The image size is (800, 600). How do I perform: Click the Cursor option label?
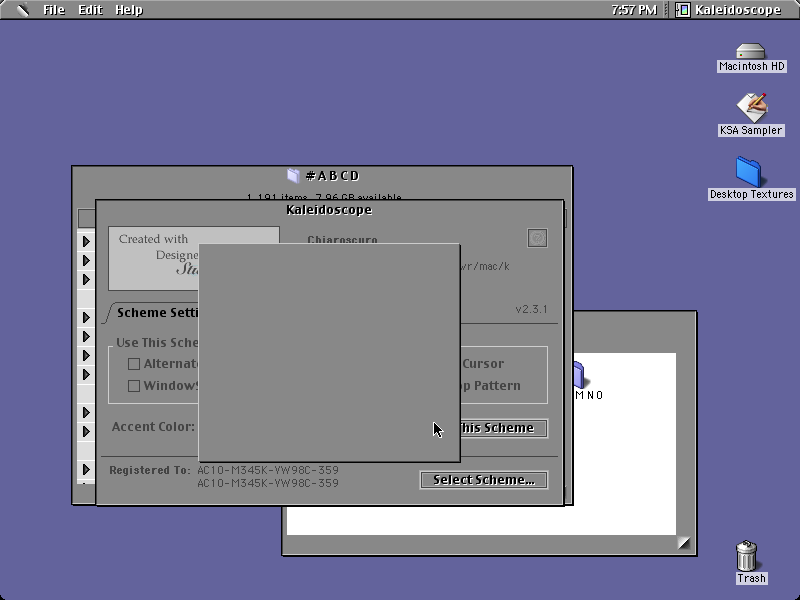pos(483,364)
